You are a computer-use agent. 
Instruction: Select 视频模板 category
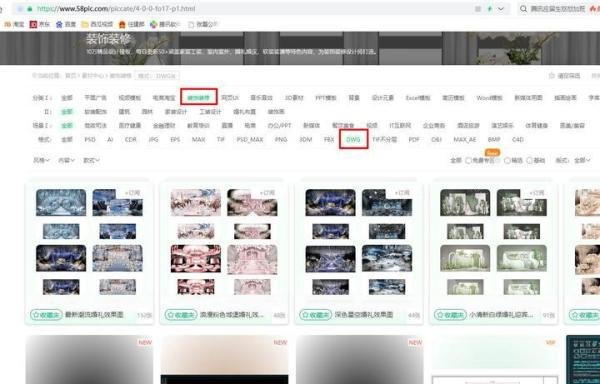click(130, 98)
